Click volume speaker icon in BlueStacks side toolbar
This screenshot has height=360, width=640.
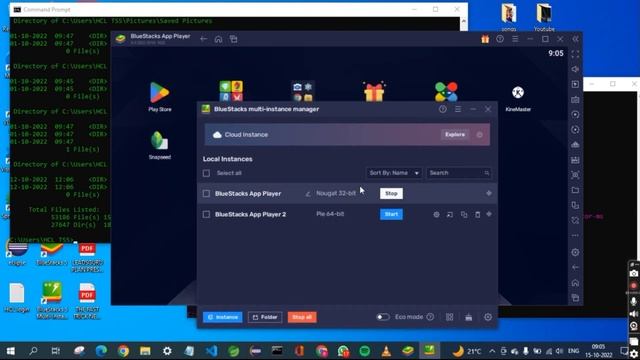tap(576, 69)
